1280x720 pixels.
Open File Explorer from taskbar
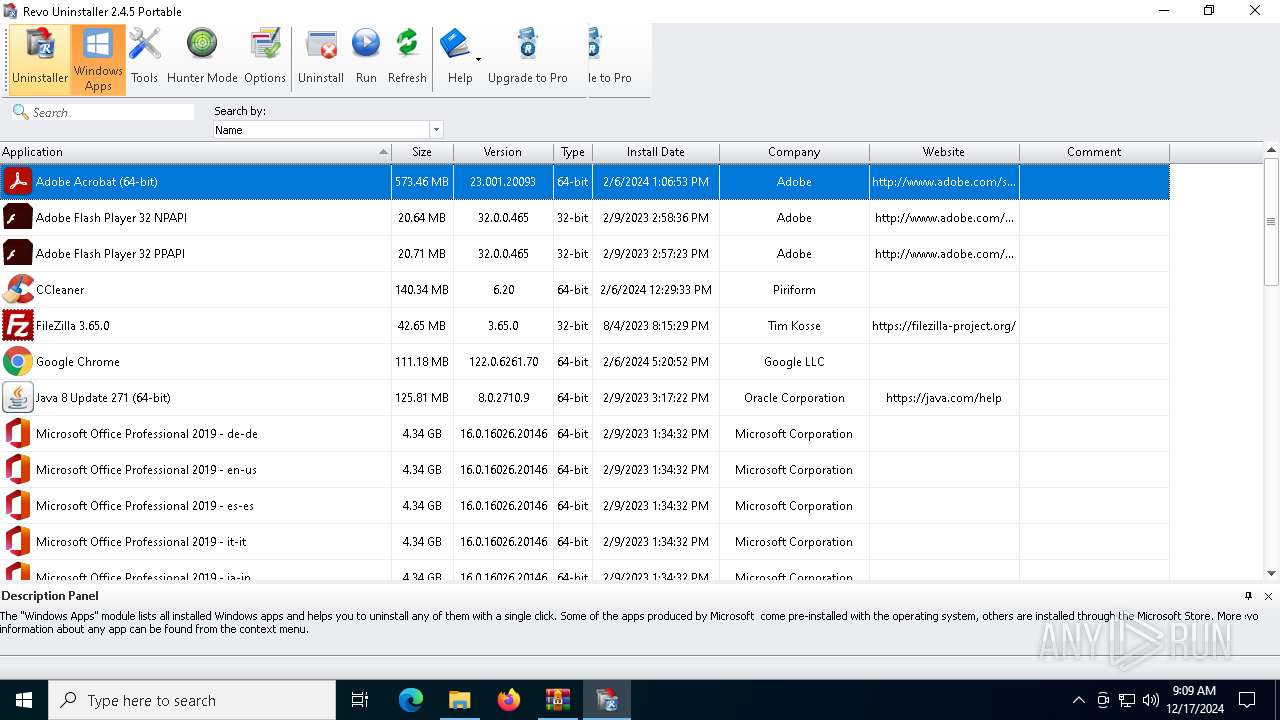coord(459,700)
